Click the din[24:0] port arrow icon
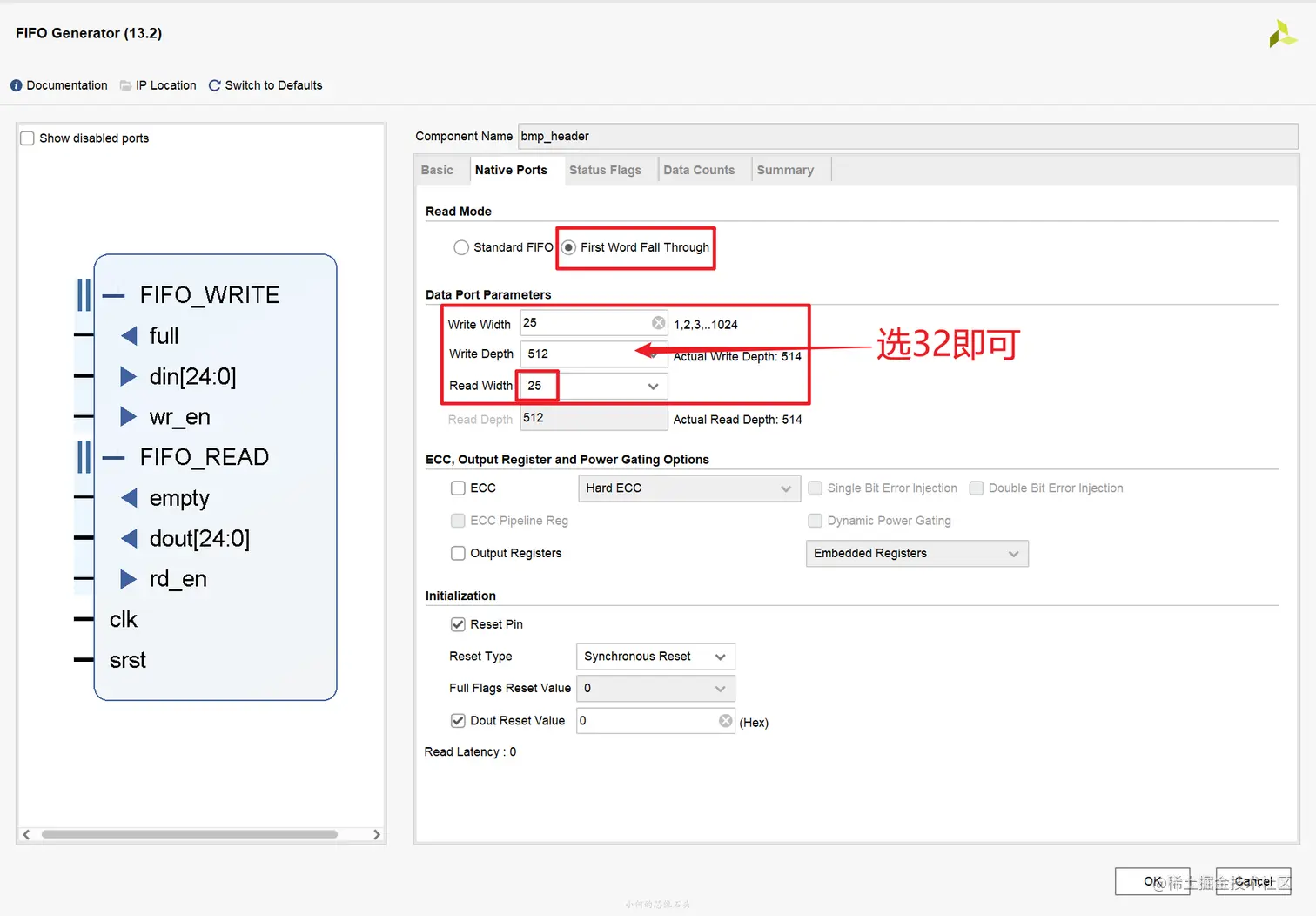 [x=128, y=376]
